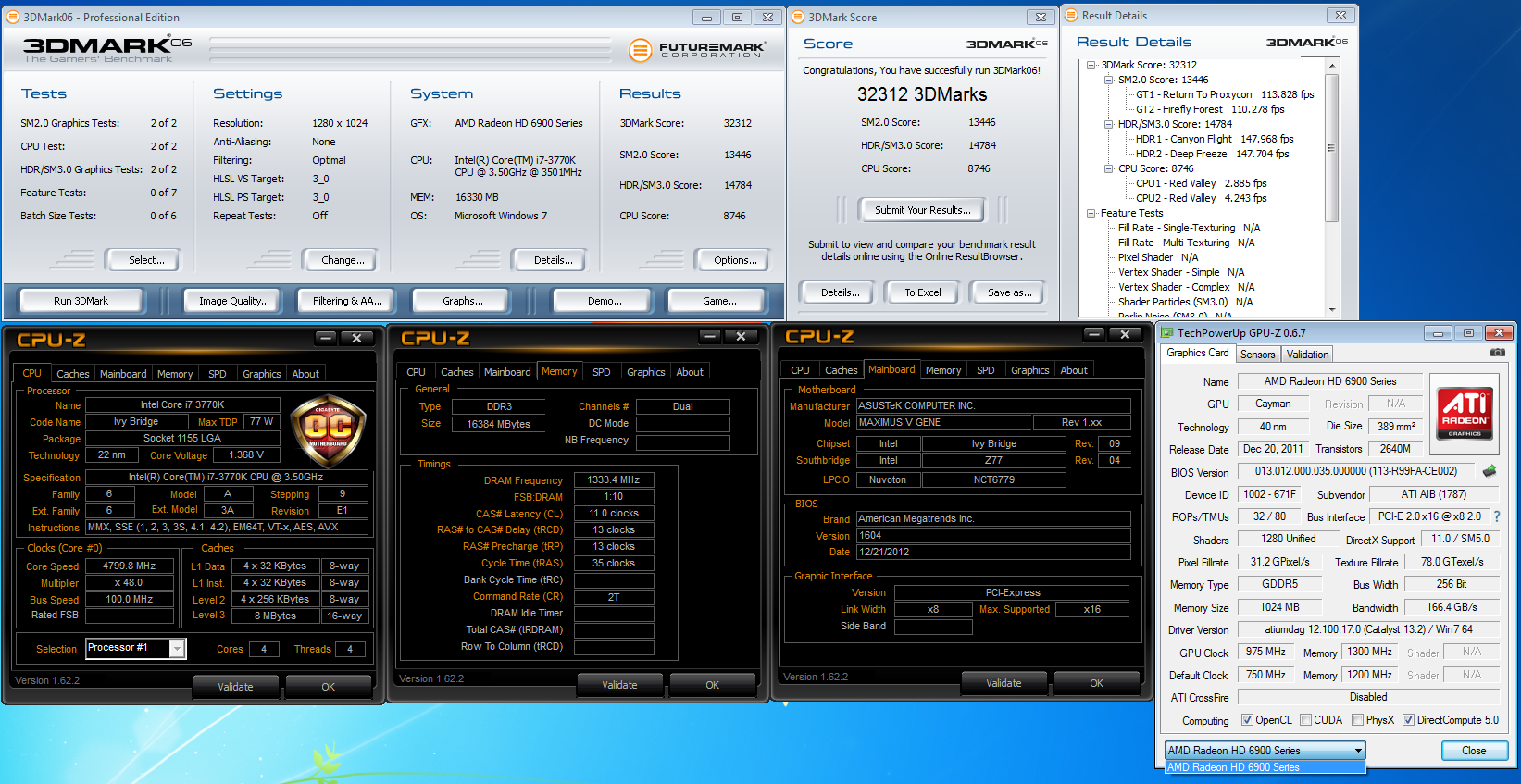Click Options... under Results

tap(735, 260)
